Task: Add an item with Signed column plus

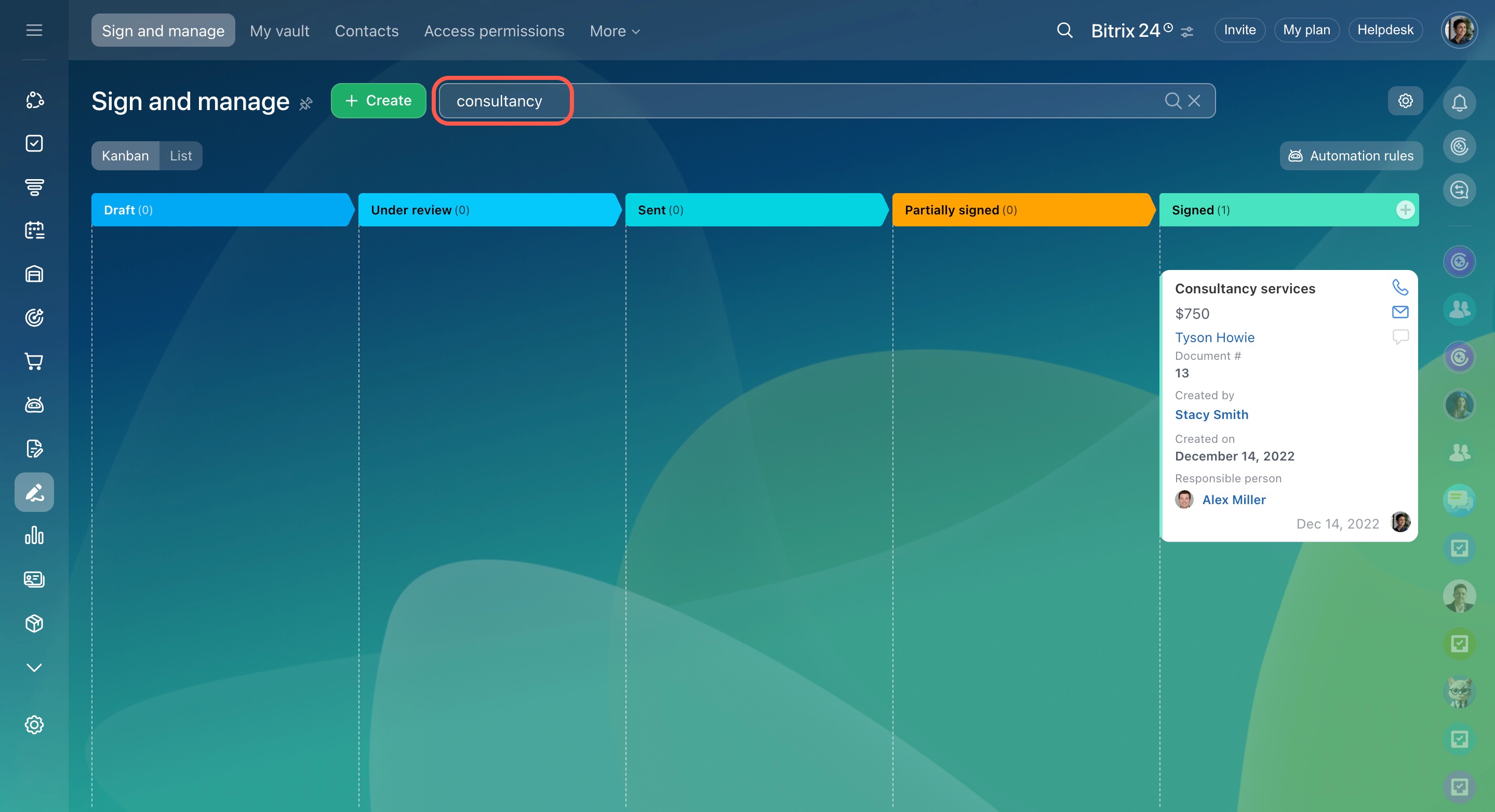Action: coord(1405,209)
